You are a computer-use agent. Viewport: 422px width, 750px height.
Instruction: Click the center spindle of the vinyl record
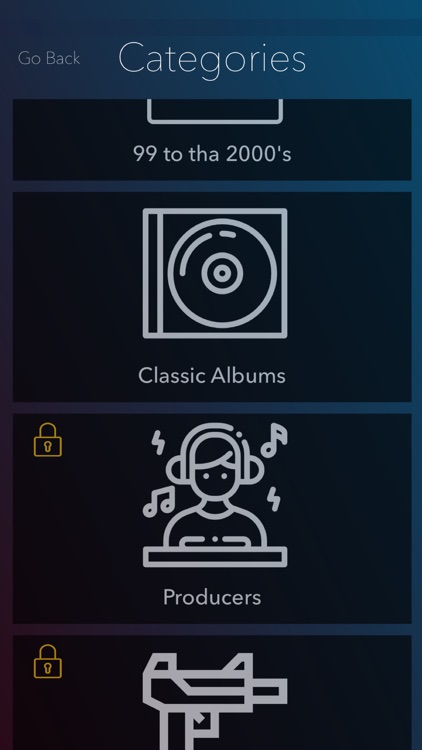[x=222, y=273]
